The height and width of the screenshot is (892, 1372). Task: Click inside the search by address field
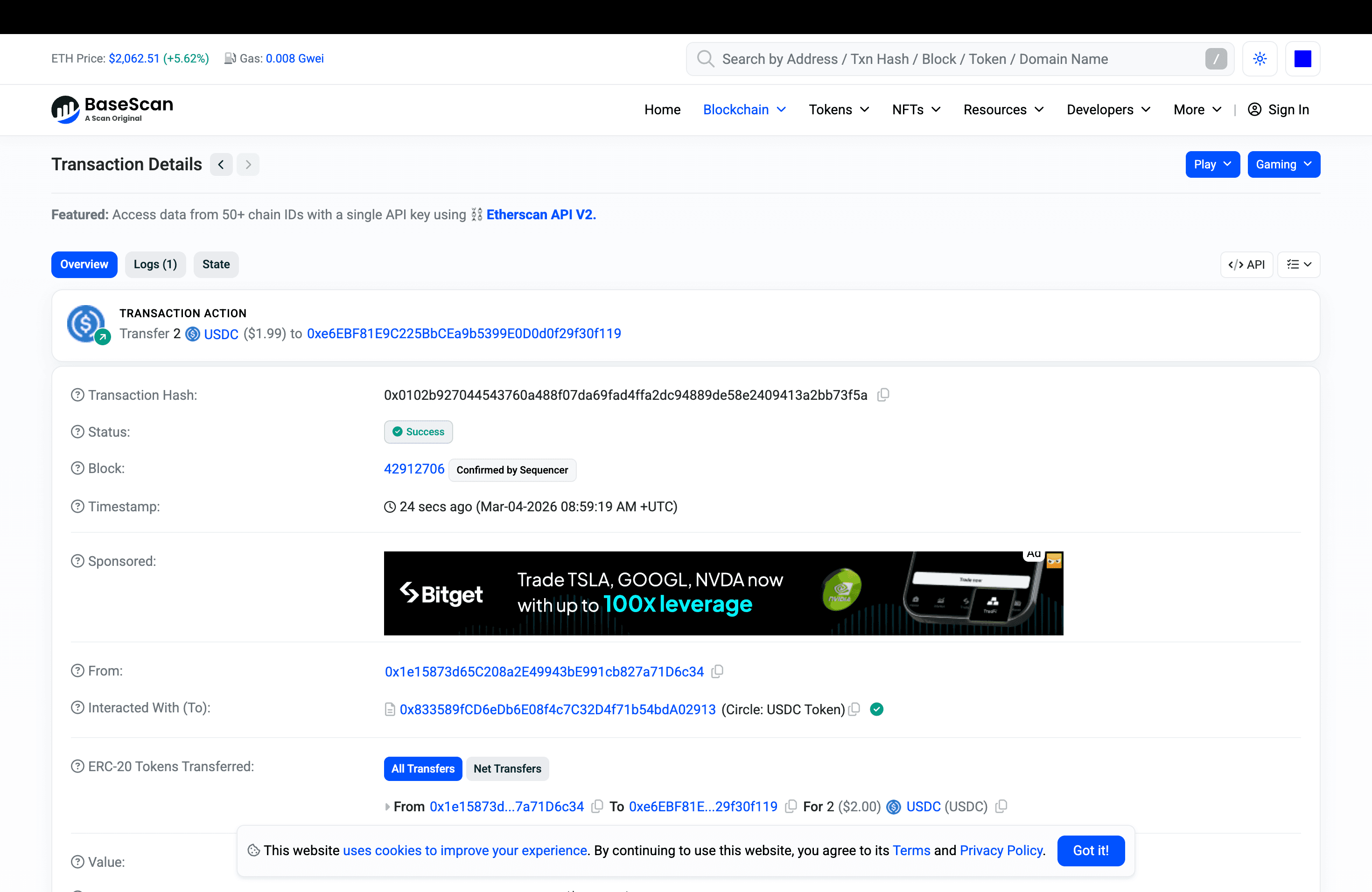[922, 58]
